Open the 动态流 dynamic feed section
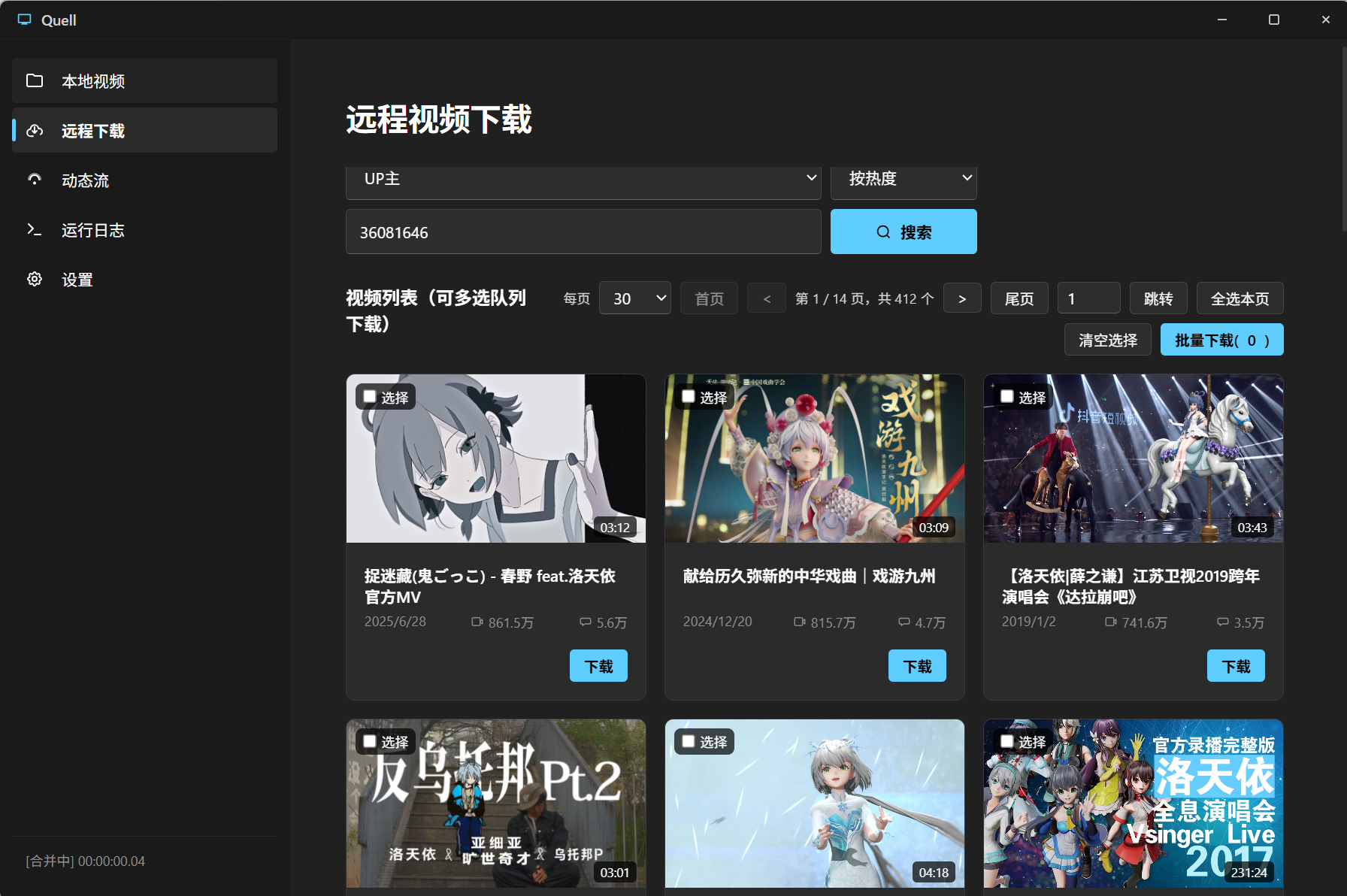Image resolution: width=1347 pixels, height=896 pixels. pyautogui.click(x=85, y=180)
